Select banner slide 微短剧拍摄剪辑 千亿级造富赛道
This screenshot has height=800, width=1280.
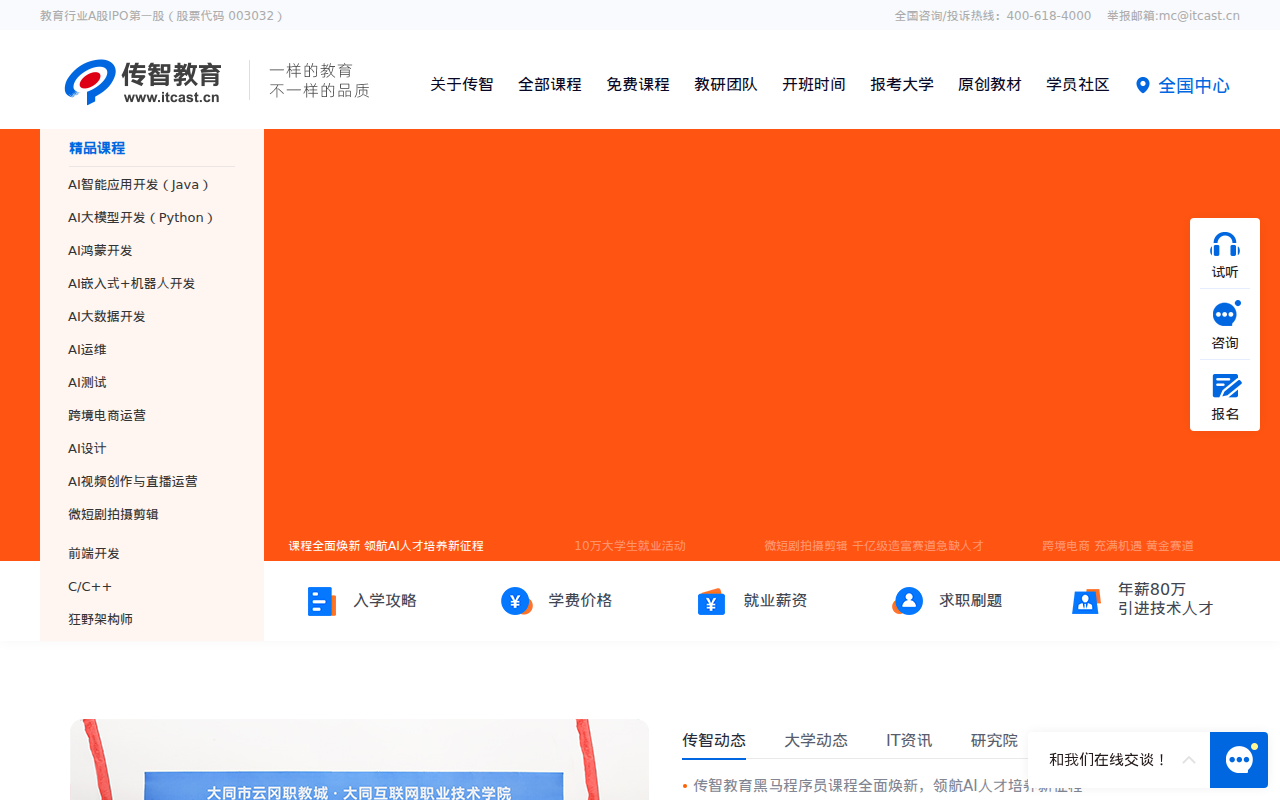click(x=874, y=546)
